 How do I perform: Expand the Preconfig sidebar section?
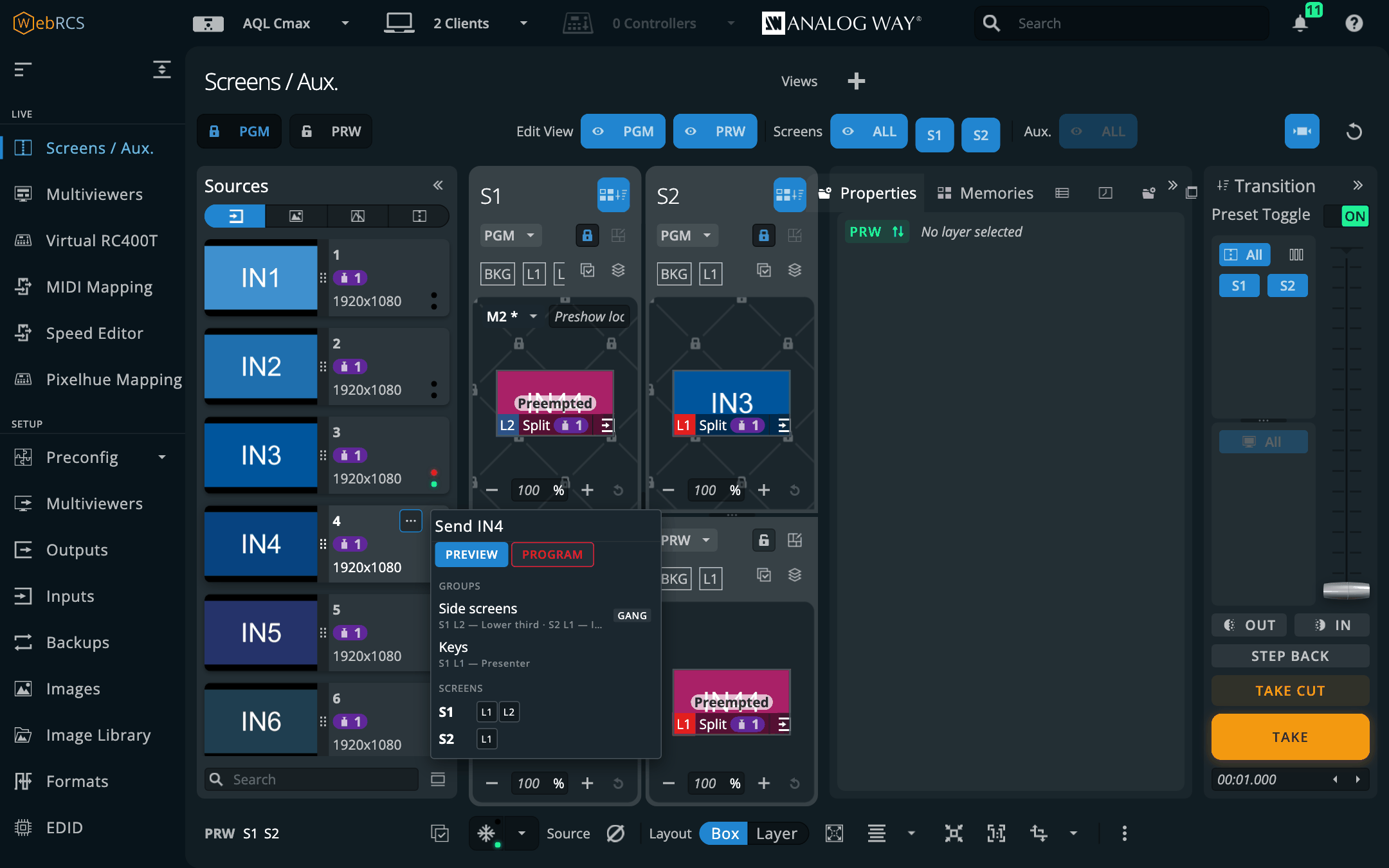point(161,457)
